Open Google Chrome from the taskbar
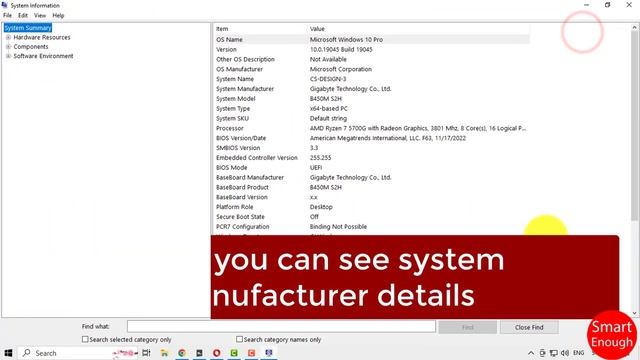 pyautogui.click(x=182, y=353)
